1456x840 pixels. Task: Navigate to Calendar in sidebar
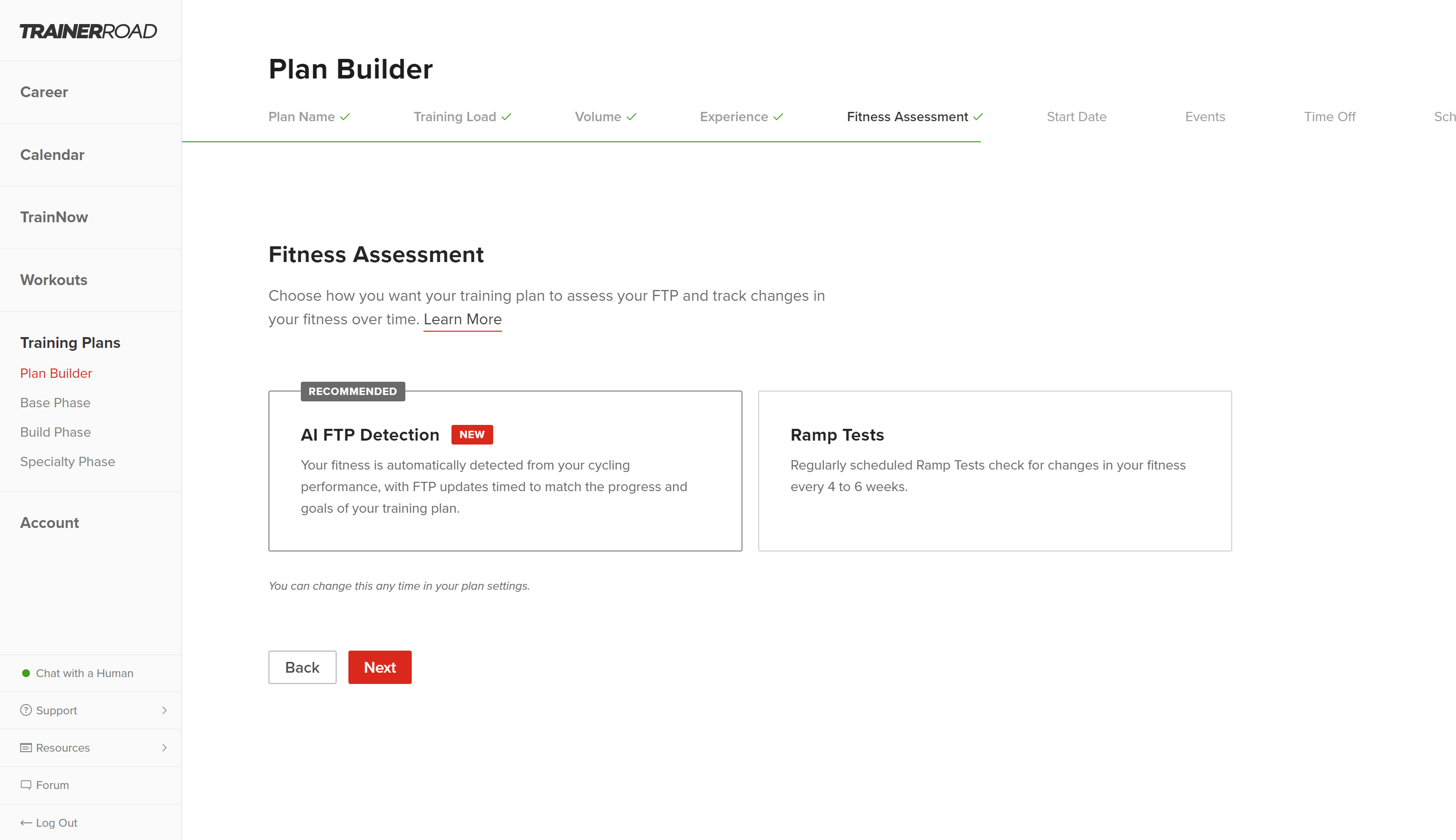[52, 155]
